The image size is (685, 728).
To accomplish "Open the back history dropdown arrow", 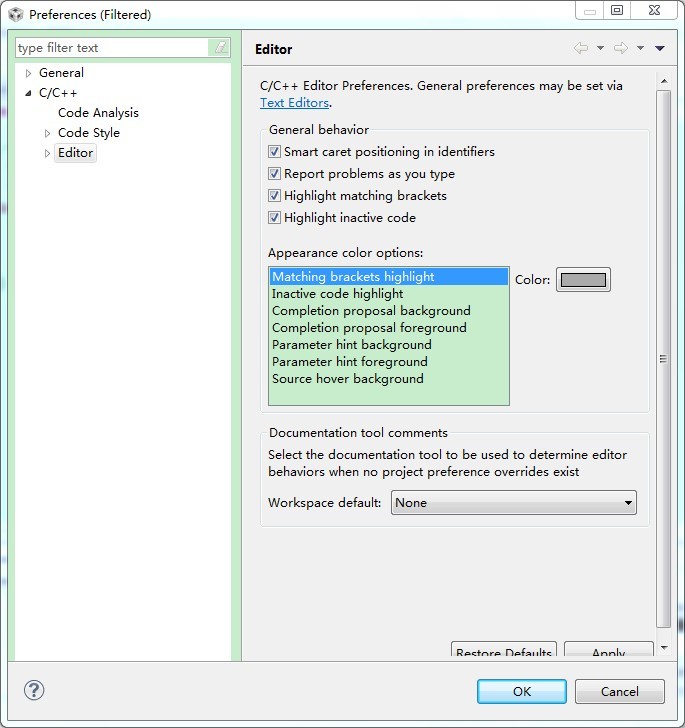I will (x=600, y=48).
